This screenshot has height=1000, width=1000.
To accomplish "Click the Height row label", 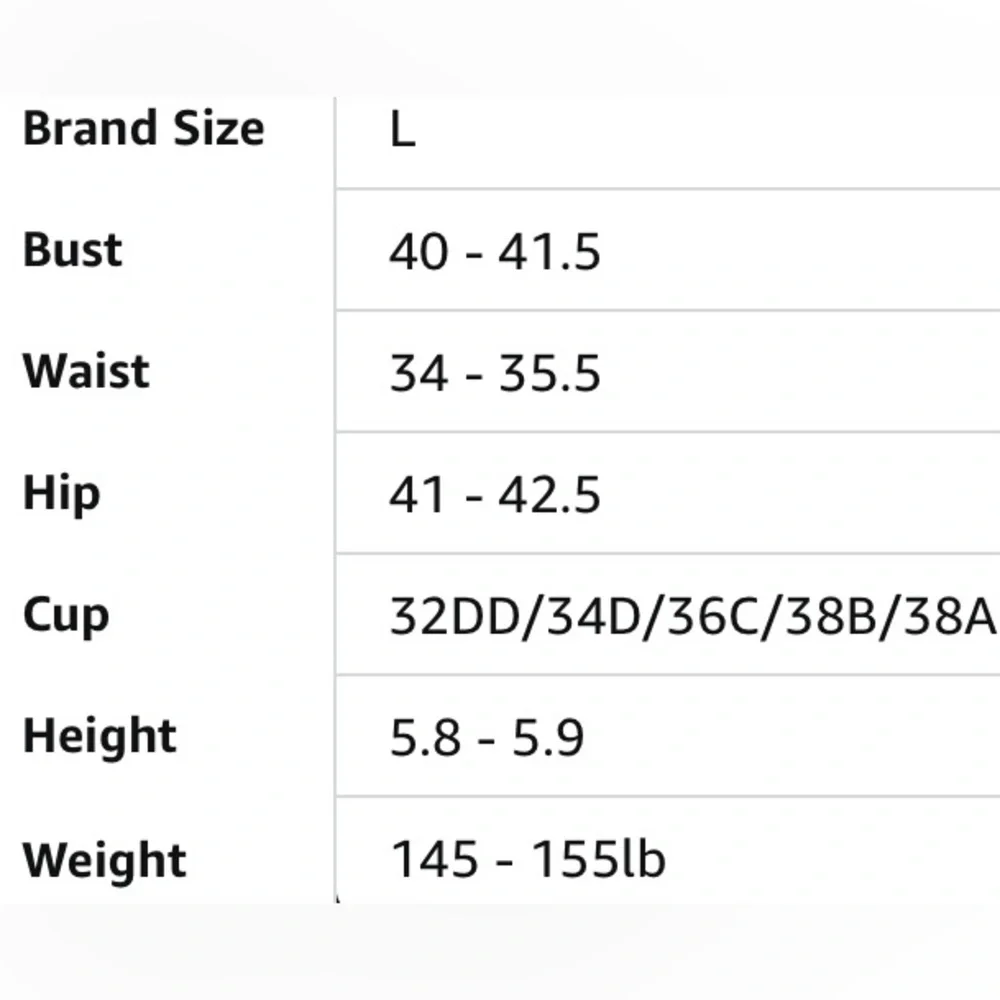I will point(99,737).
